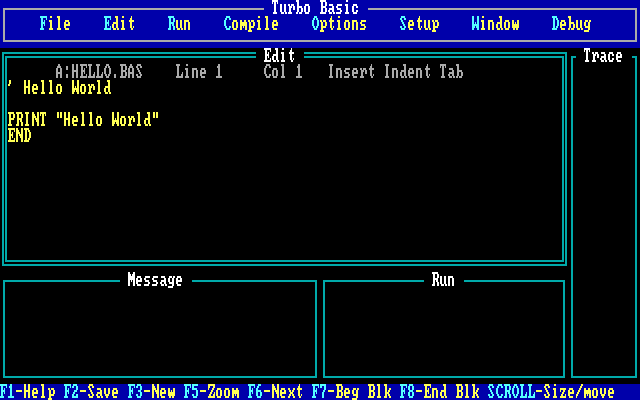The height and width of the screenshot is (400, 640).
Task: Click the Edit window title
Action: [279, 56]
